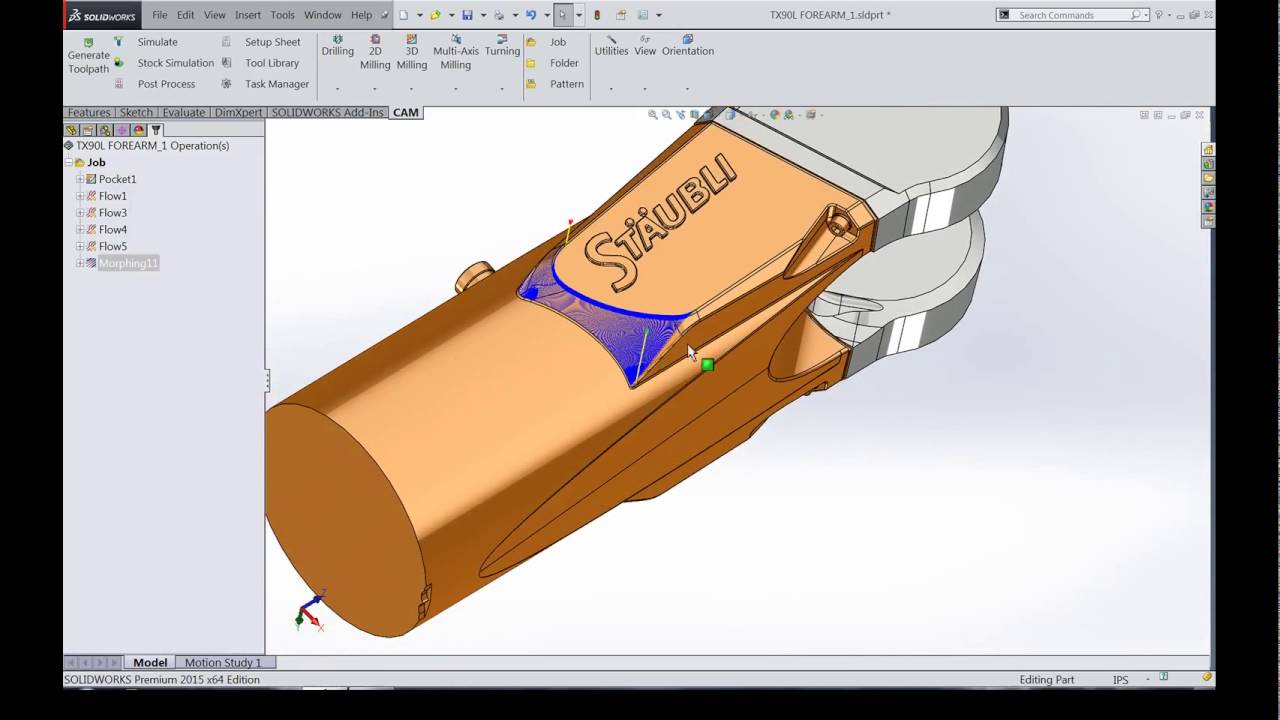Click the Rebuild traffic light icon
Viewport: 1280px width, 720px height.
[x=597, y=15]
